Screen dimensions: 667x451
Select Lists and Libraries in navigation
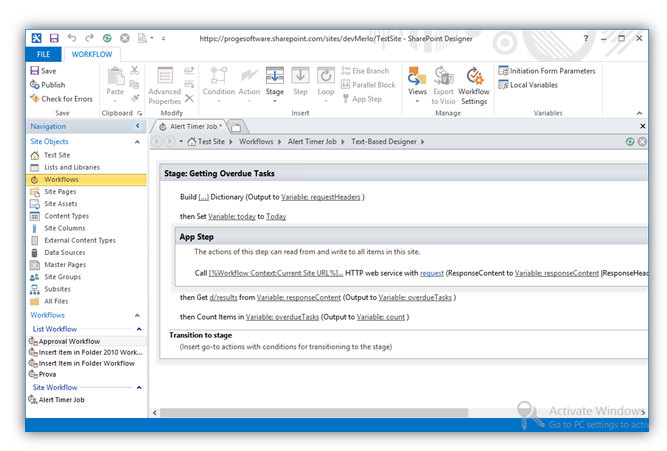(71, 167)
